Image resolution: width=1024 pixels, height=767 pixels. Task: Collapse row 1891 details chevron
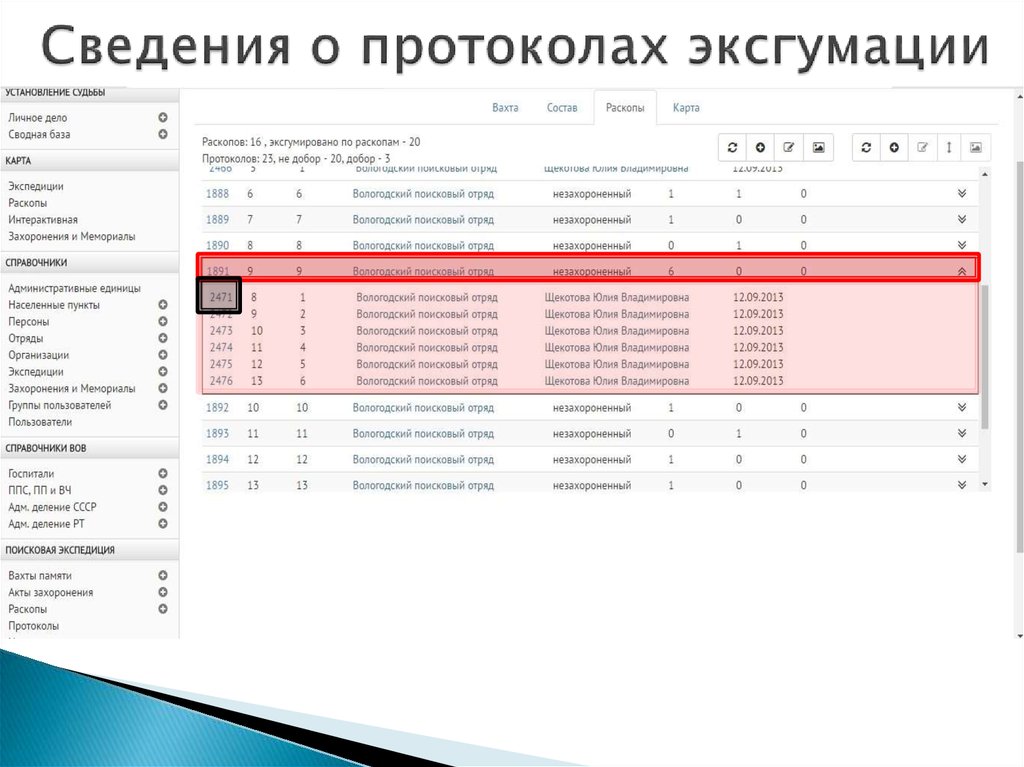(x=961, y=270)
